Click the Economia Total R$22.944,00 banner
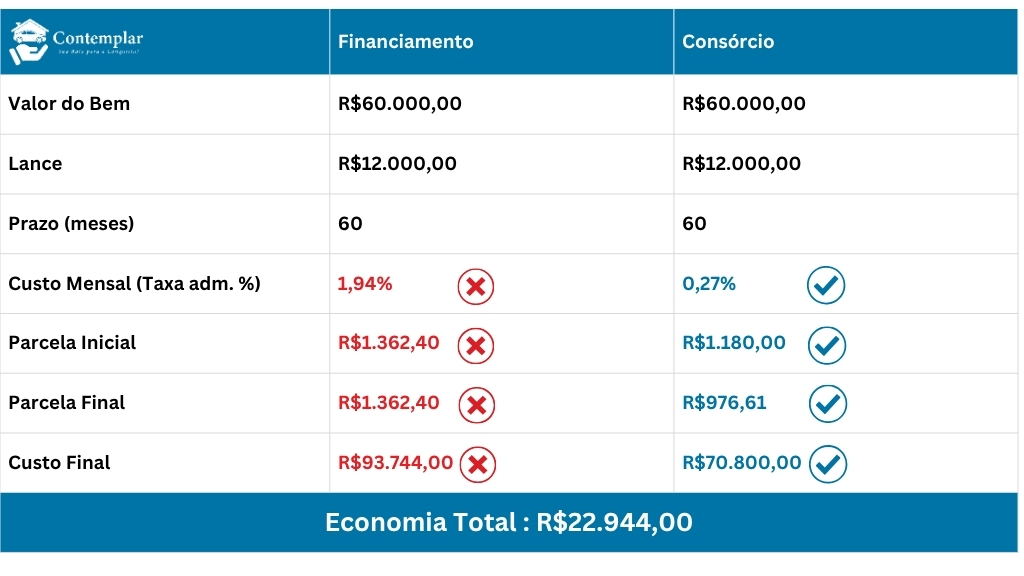 coord(509,522)
